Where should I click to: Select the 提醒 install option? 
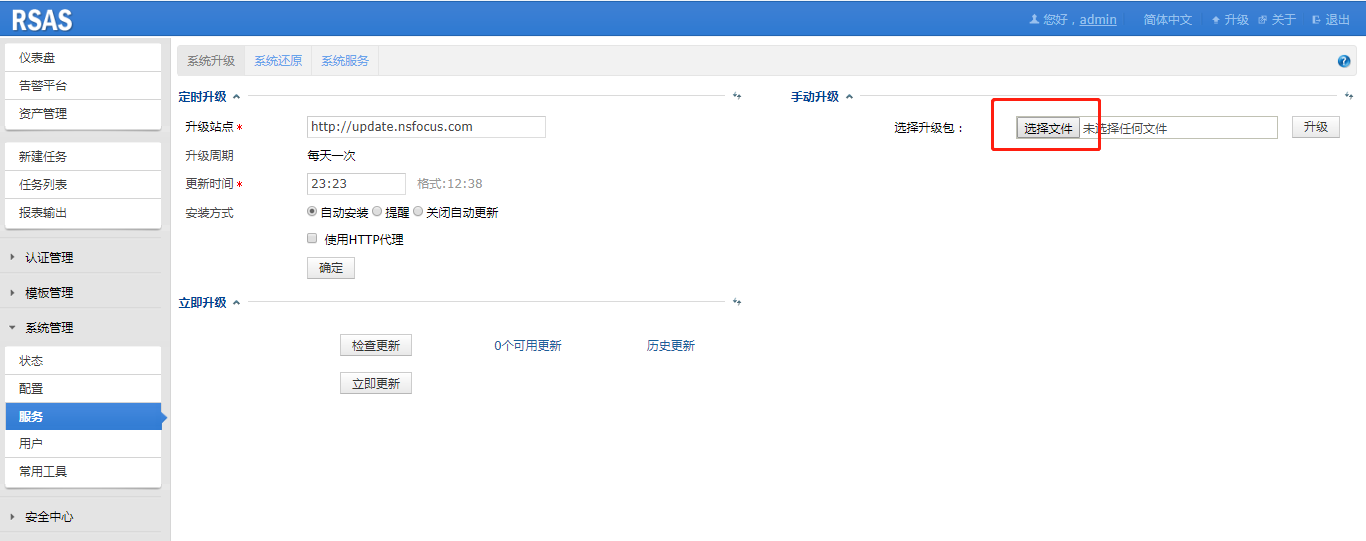(377, 212)
